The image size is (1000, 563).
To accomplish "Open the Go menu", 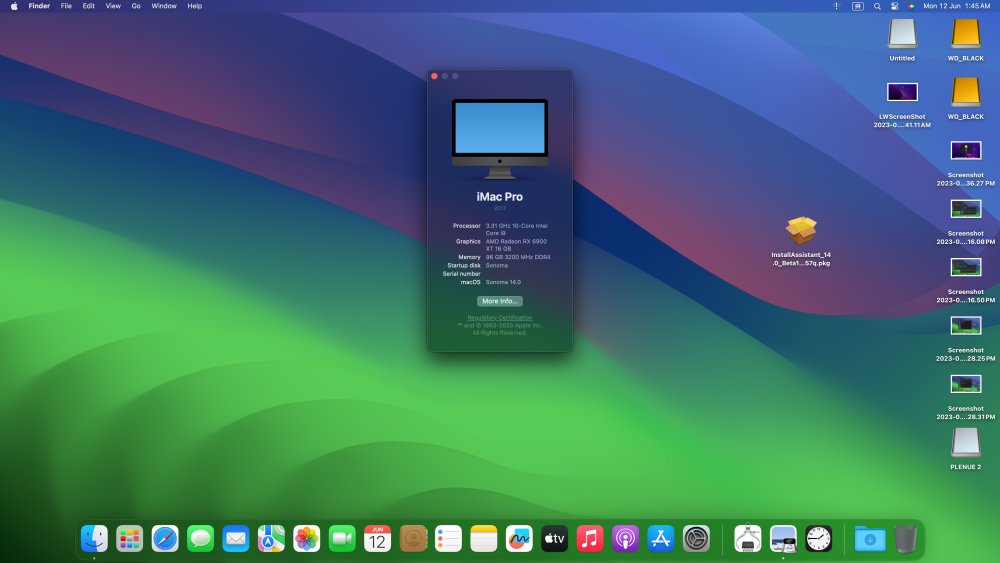I will click(x=136, y=6).
